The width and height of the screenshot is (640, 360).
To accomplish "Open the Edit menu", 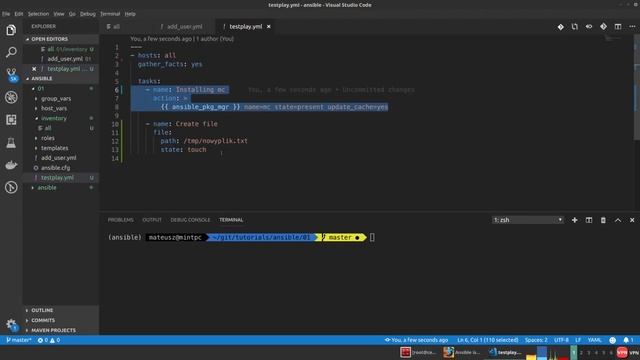I will point(19,14).
